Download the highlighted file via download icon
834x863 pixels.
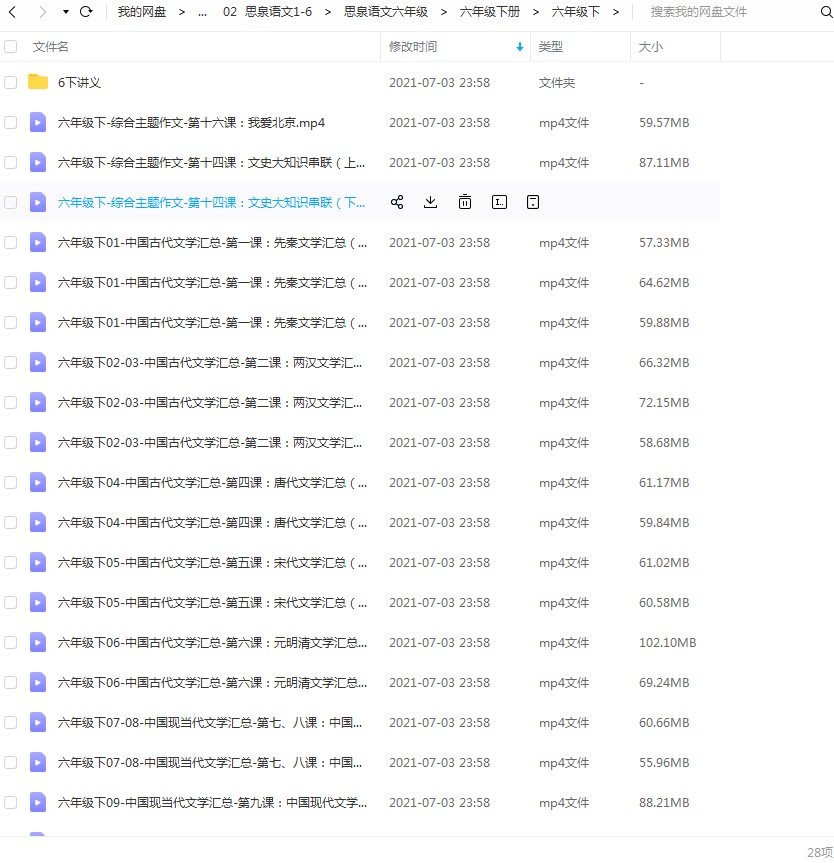[430, 202]
